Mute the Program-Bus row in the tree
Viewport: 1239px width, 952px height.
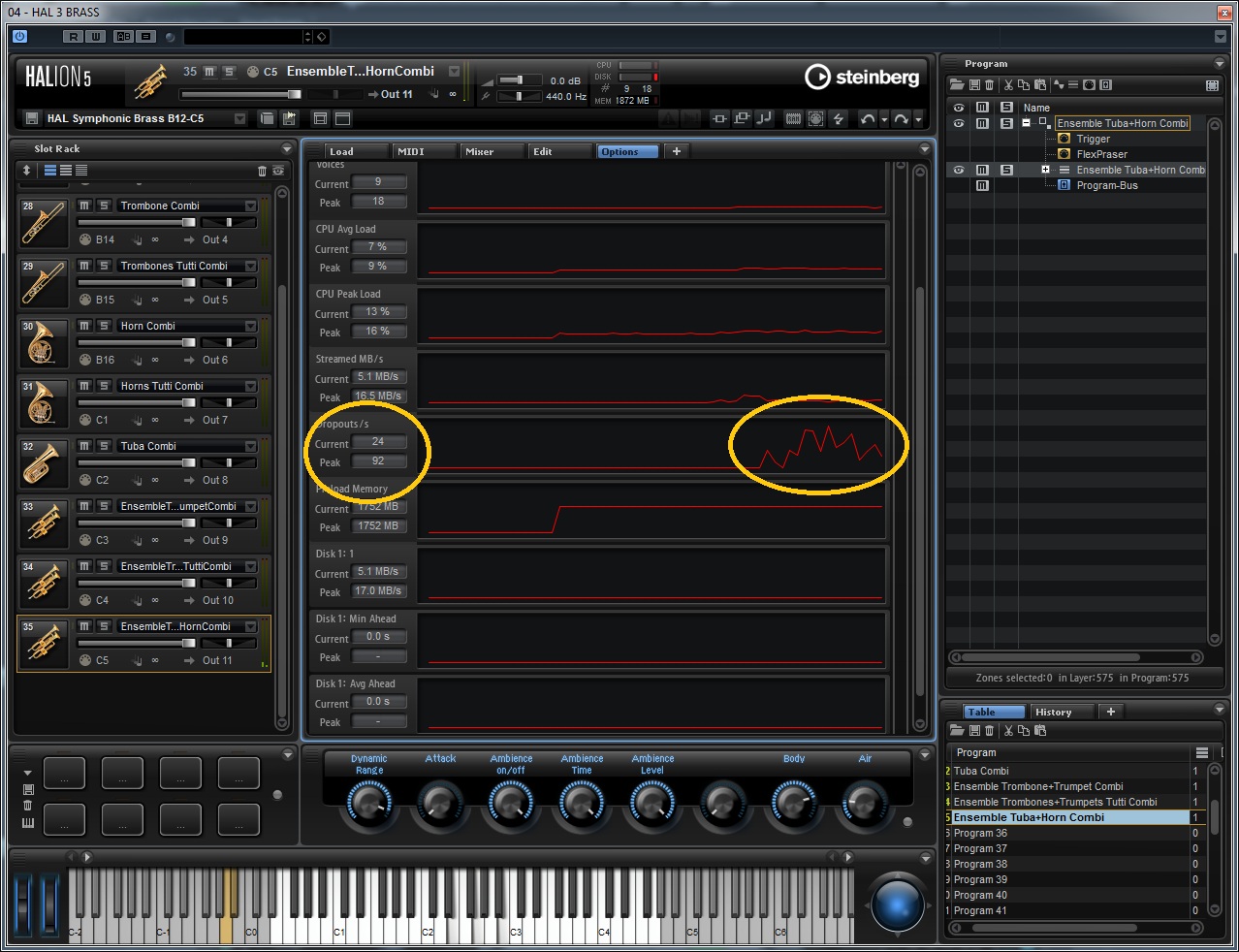click(982, 185)
